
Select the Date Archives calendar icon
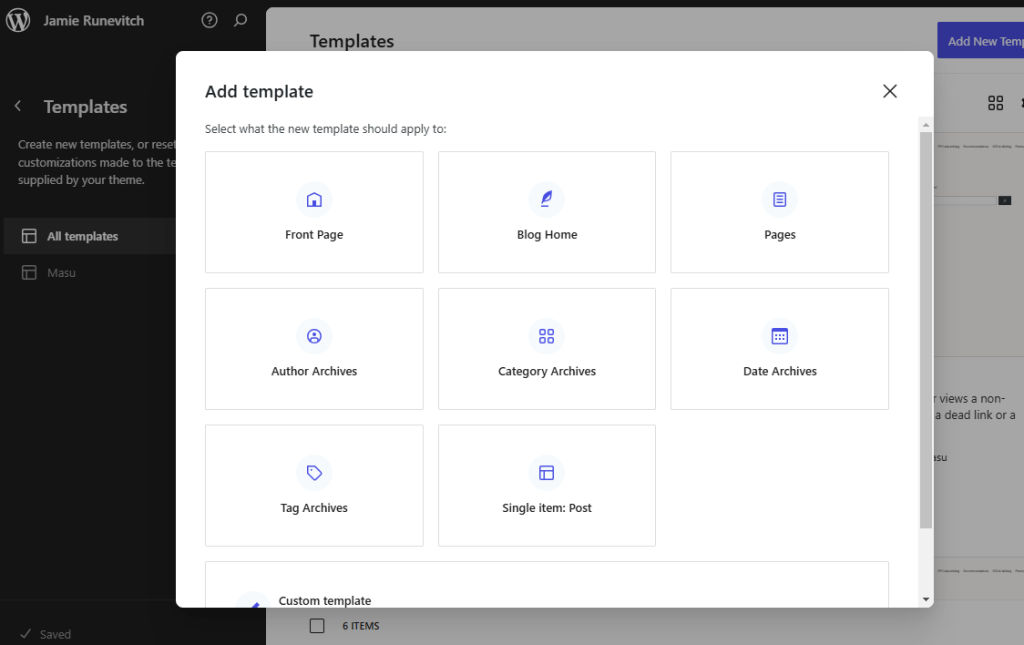(779, 336)
